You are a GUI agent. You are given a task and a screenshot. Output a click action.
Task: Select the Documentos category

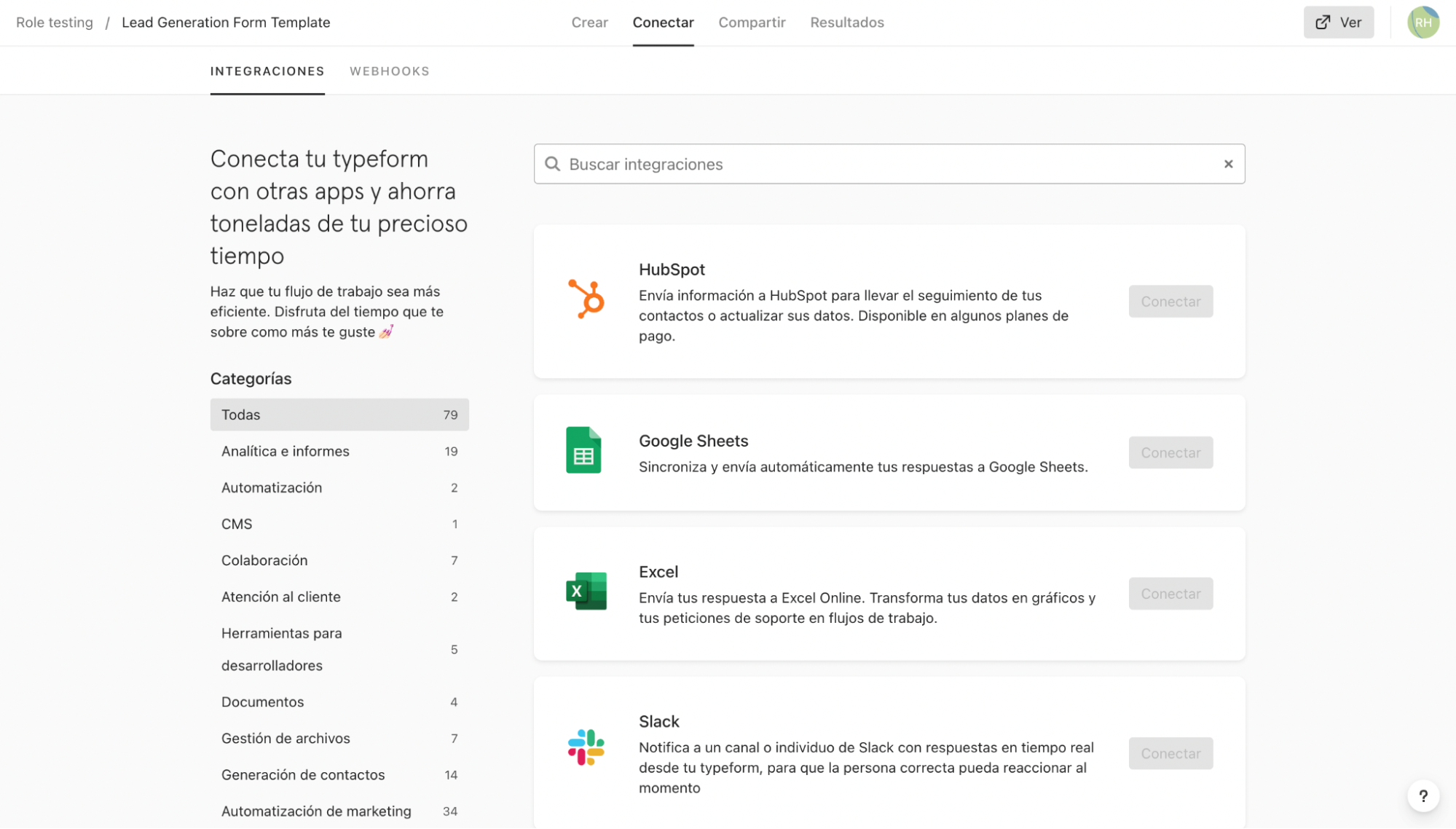(339, 702)
